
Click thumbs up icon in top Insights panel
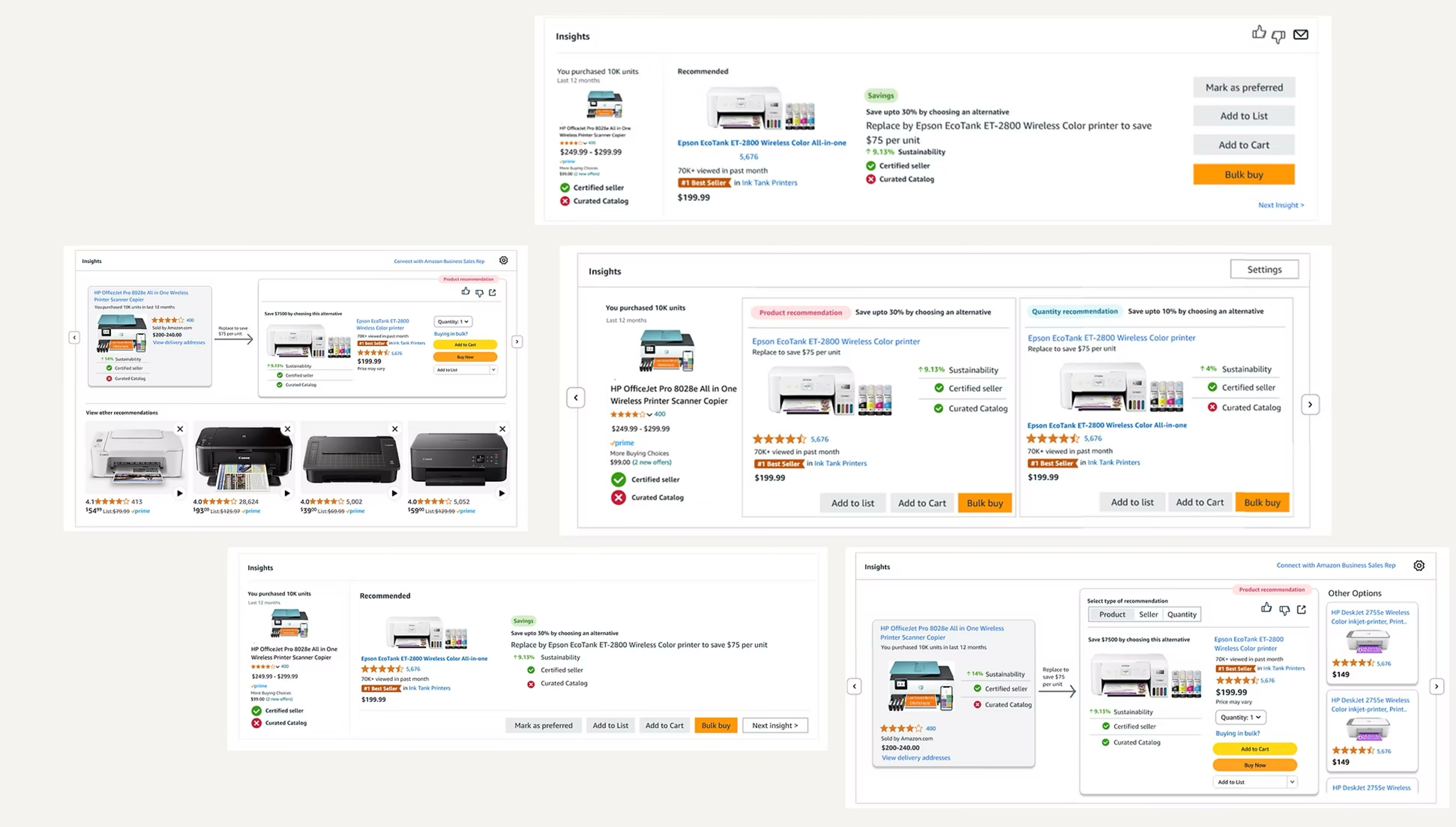[1259, 32]
